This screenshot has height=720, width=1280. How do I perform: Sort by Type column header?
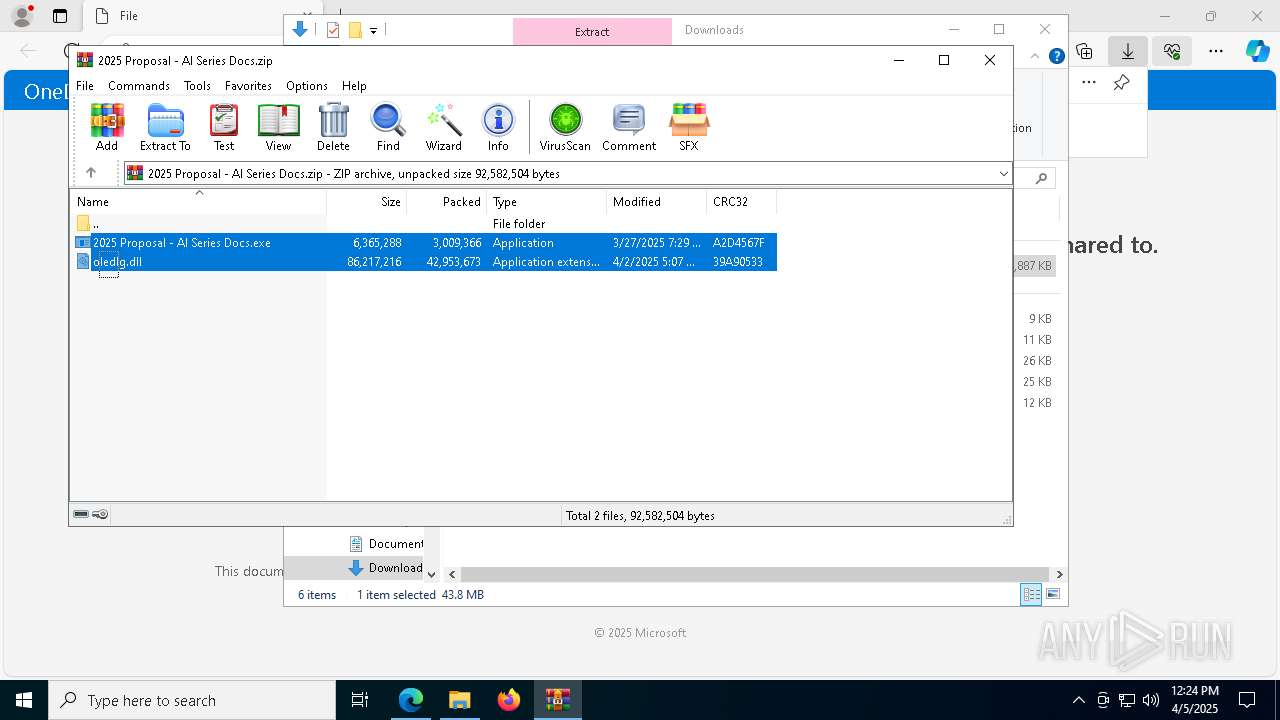point(546,202)
